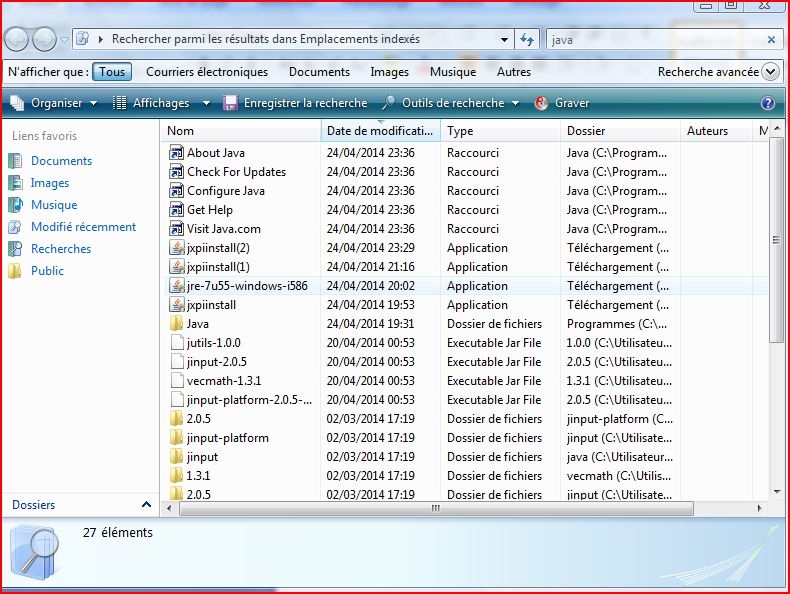Select jinput-2.0.5 jar file icon
790x594 pixels.
(176, 362)
